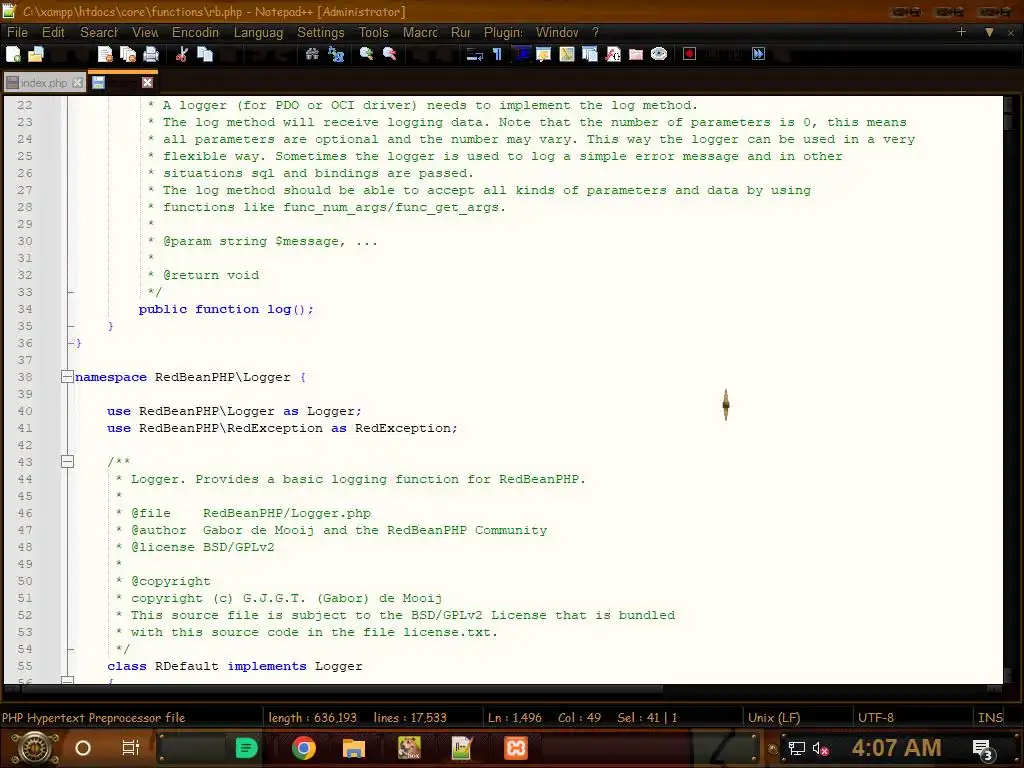Screen dimensions: 1024x768
Task: Open the Unix (LF) line ending selector
Action: click(x=774, y=717)
